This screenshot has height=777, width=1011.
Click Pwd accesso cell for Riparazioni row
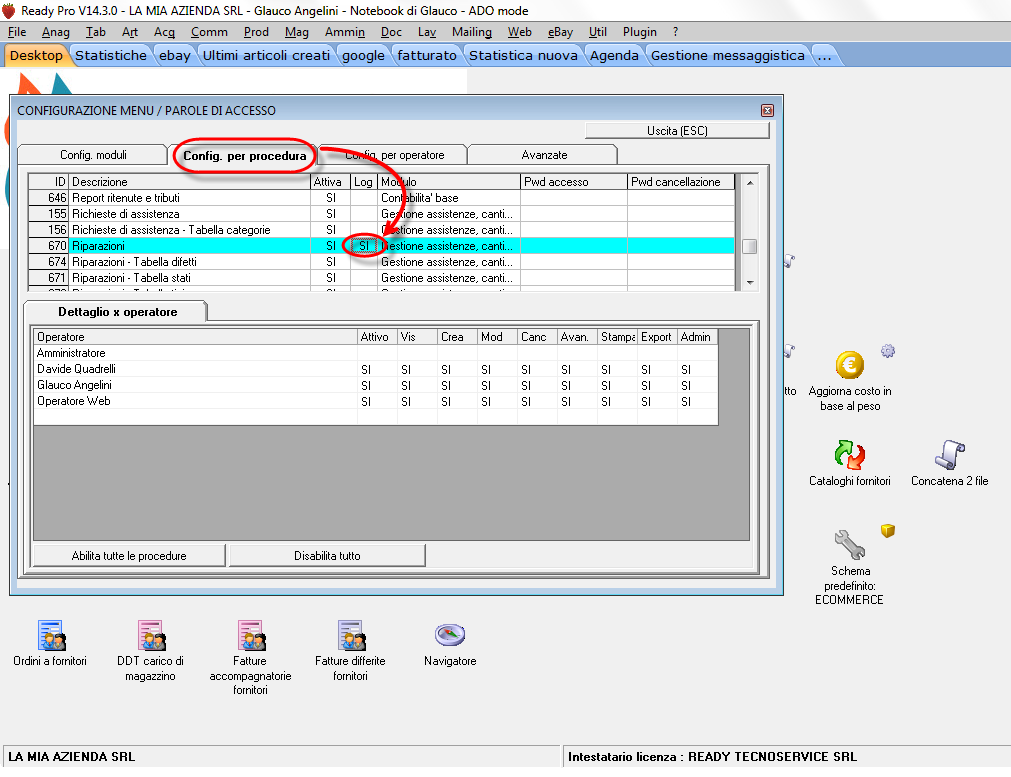(x=573, y=246)
